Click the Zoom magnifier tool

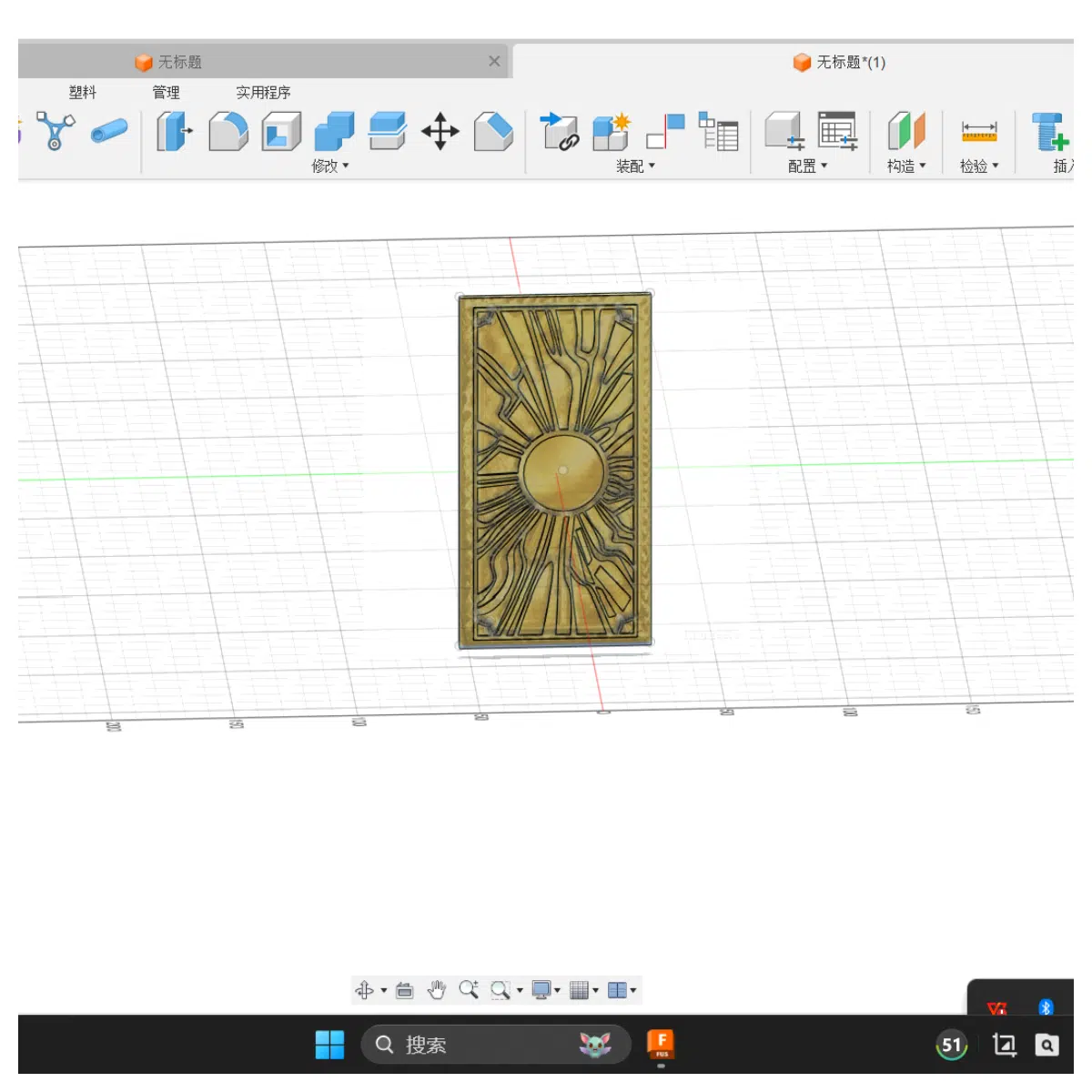click(x=469, y=990)
